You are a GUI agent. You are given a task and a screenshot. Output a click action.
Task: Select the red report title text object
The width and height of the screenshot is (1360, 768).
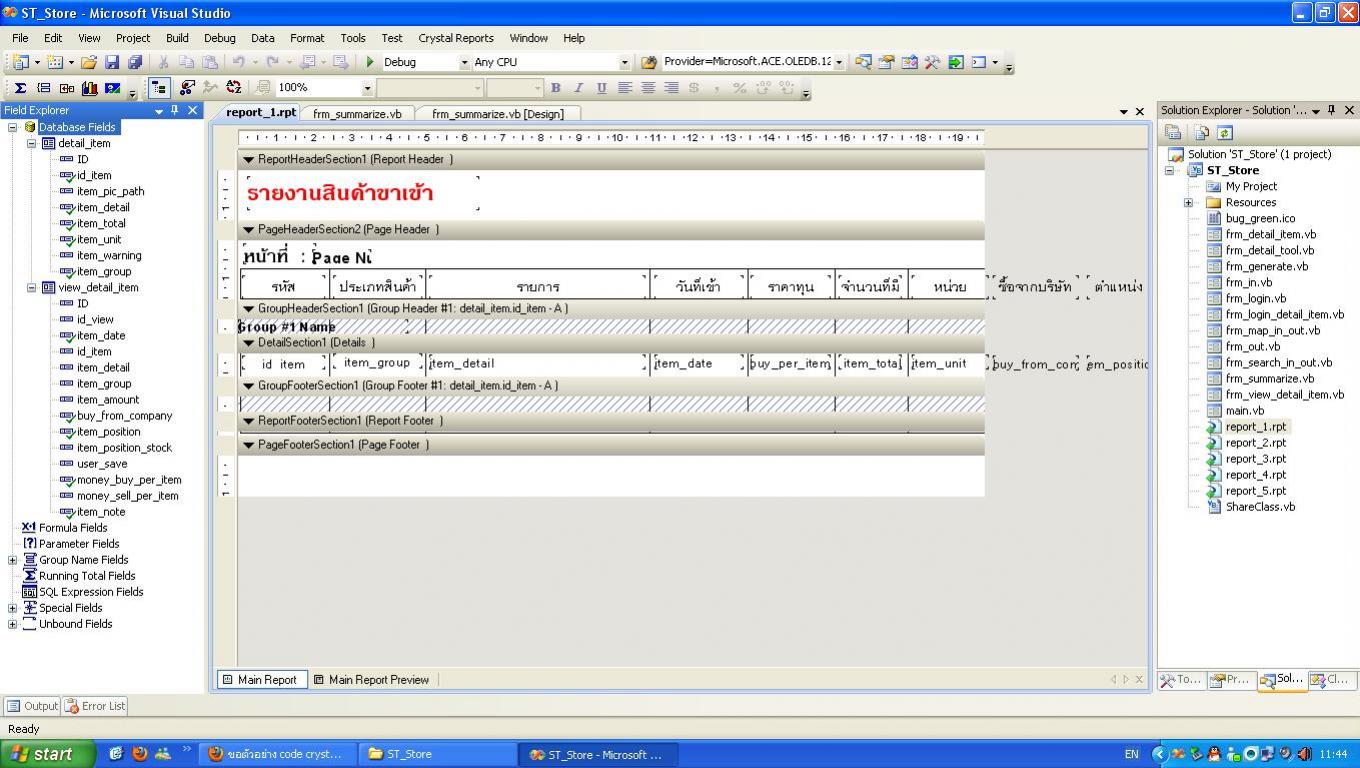(x=363, y=193)
